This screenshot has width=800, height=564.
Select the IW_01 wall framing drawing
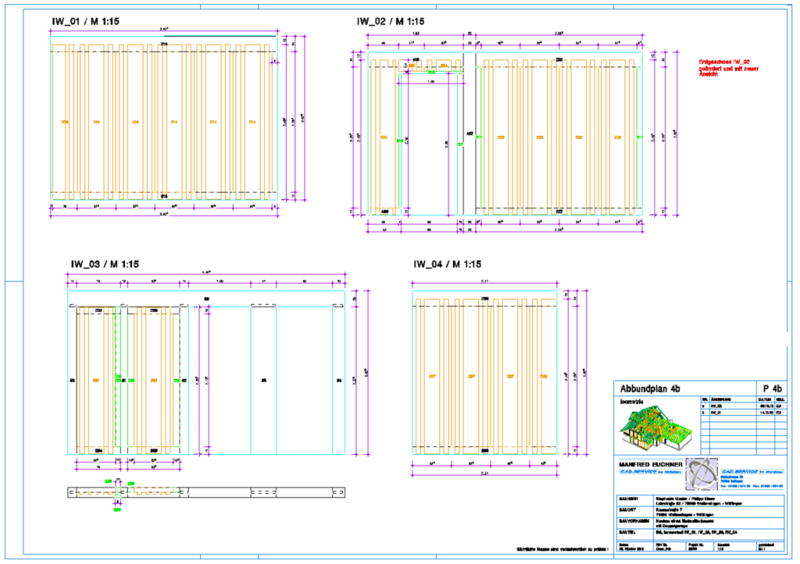pyautogui.click(x=164, y=122)
